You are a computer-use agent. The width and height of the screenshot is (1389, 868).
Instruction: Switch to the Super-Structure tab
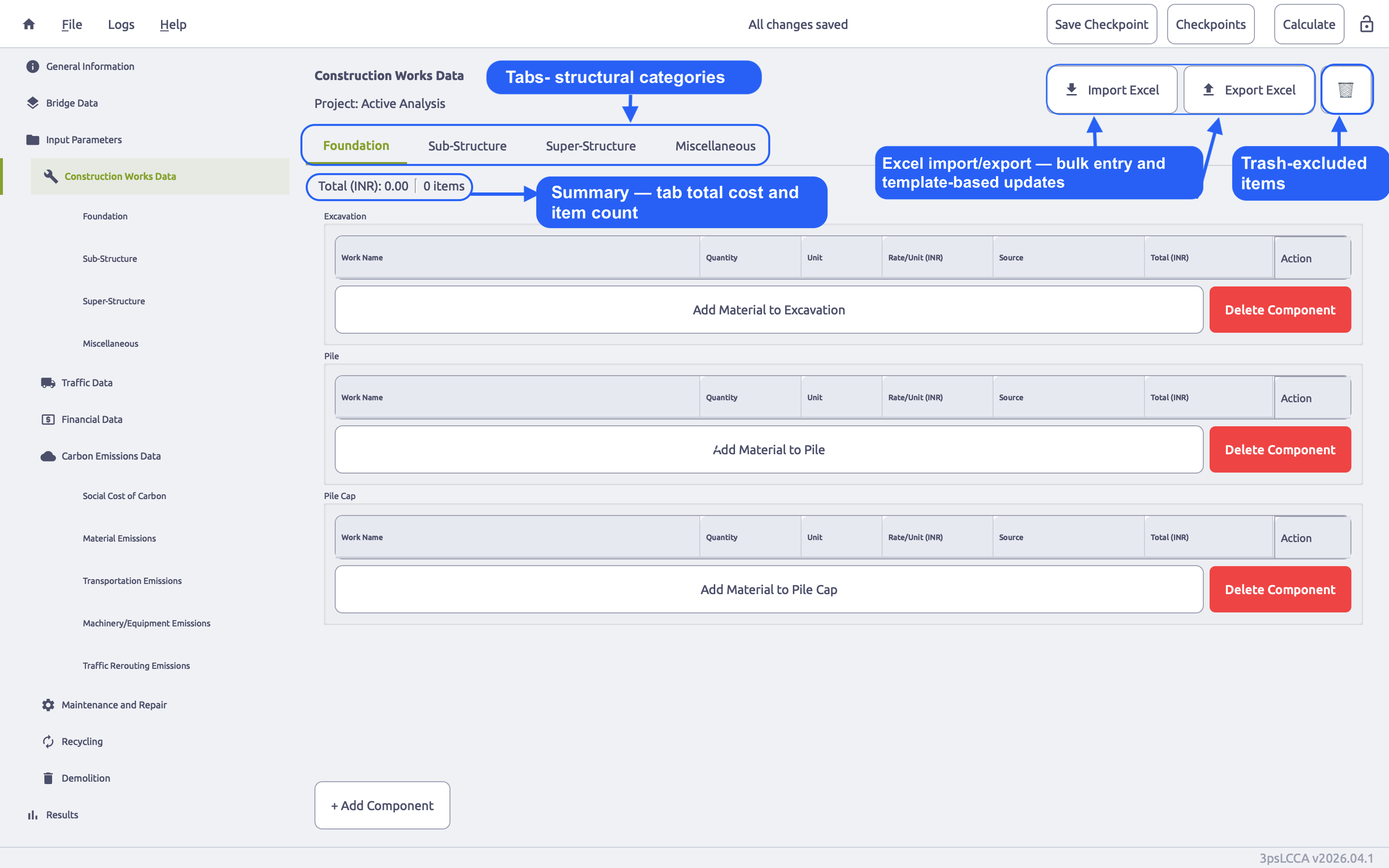591,146
